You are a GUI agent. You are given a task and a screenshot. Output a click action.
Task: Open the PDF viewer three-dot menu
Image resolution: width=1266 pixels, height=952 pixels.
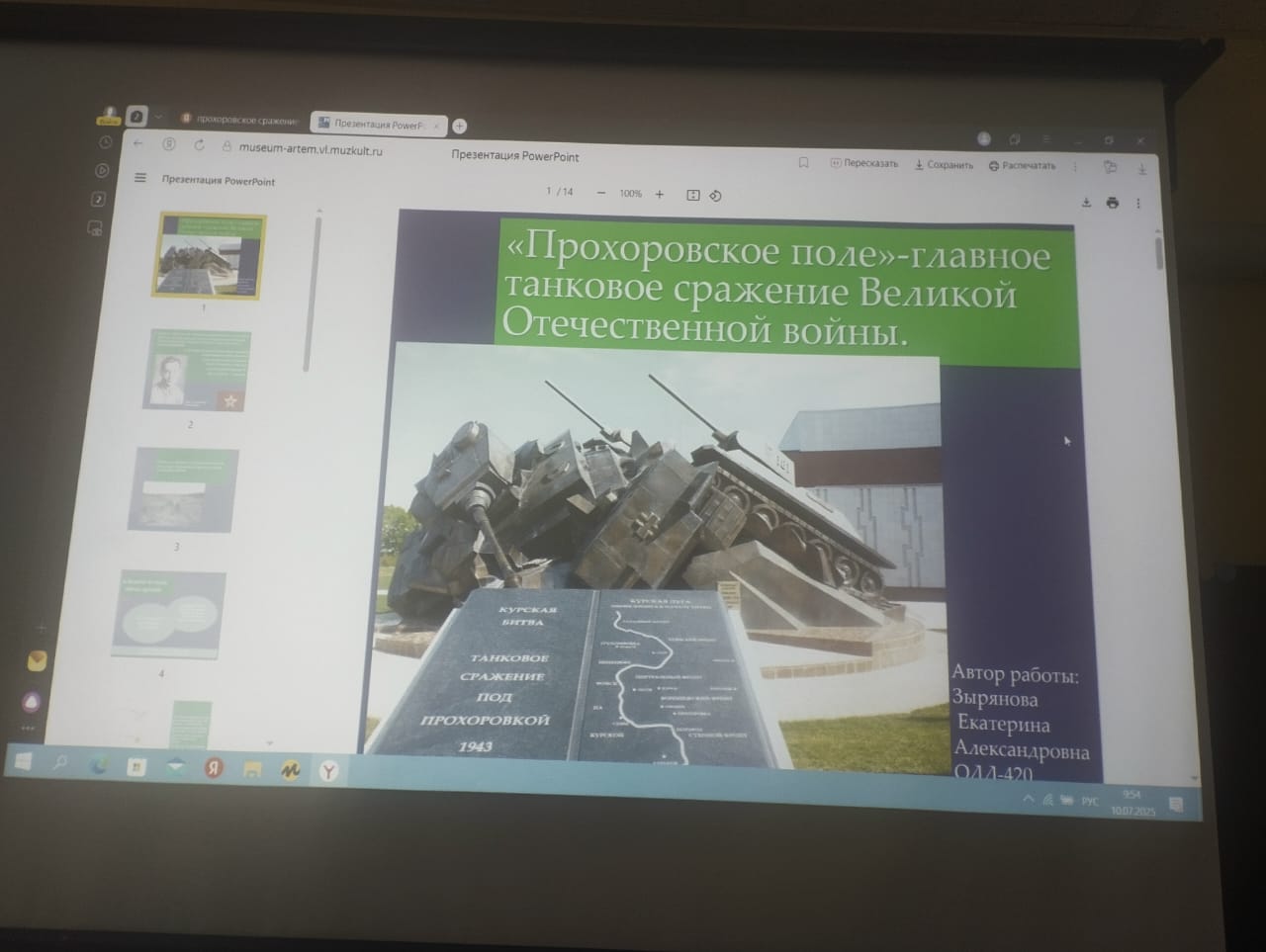pos(1138,204)
